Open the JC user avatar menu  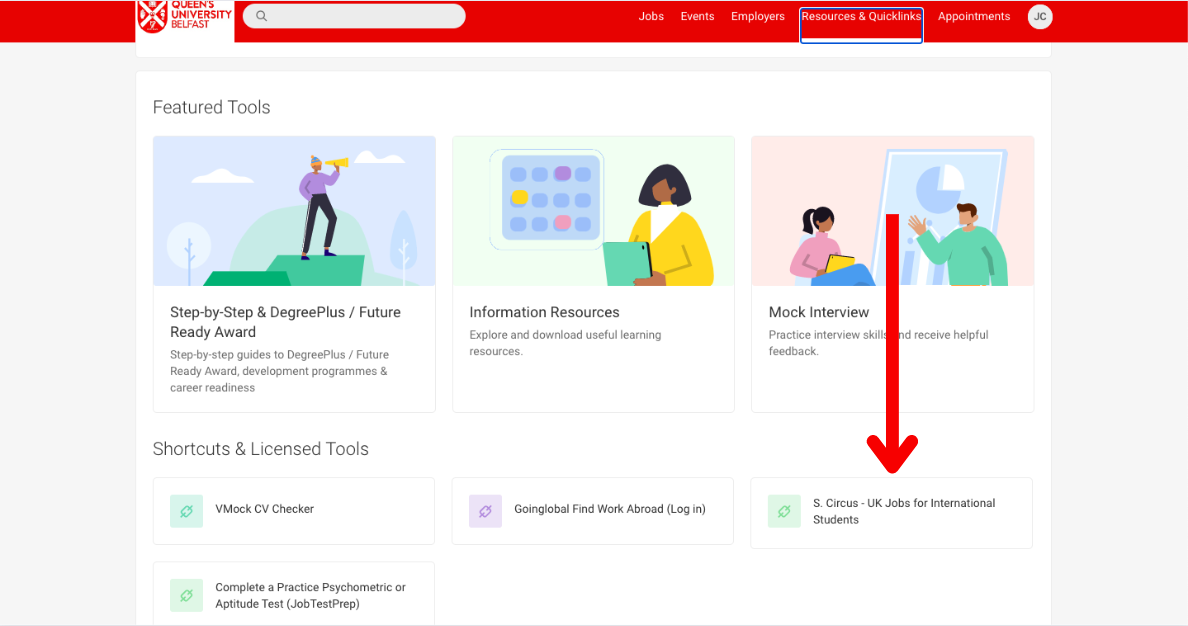pos(1040,16)
